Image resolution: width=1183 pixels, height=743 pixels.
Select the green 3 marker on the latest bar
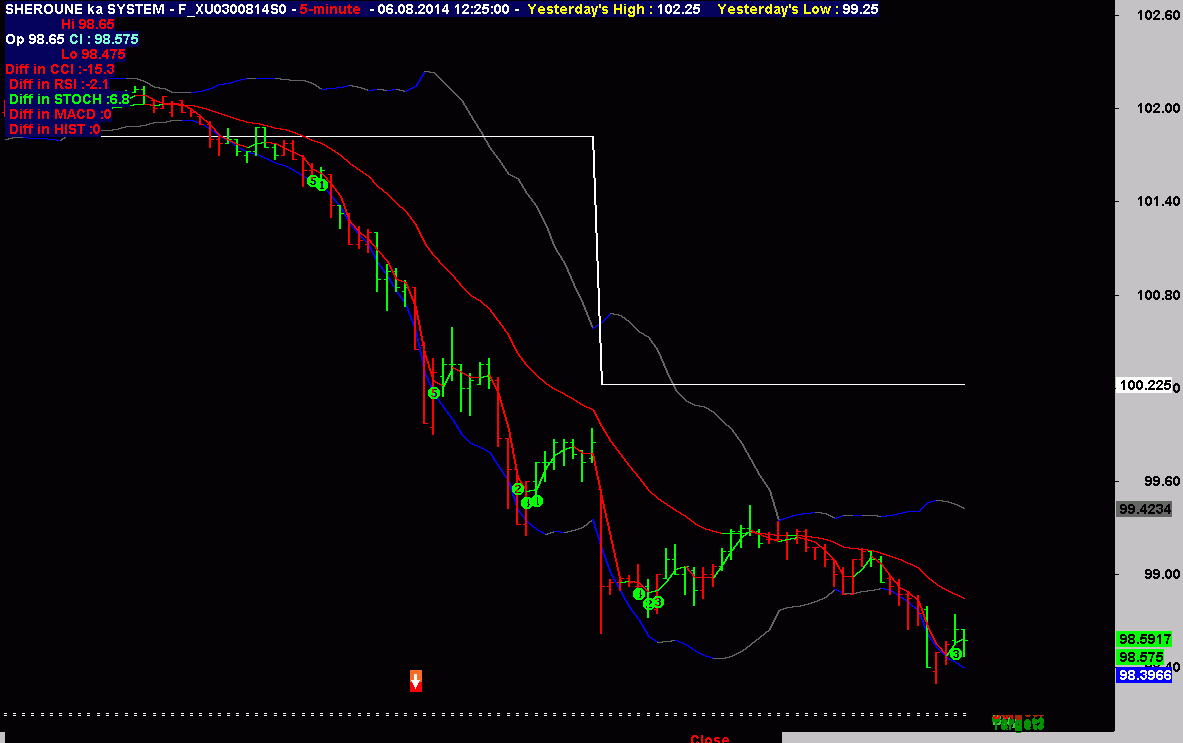point(956,653)
